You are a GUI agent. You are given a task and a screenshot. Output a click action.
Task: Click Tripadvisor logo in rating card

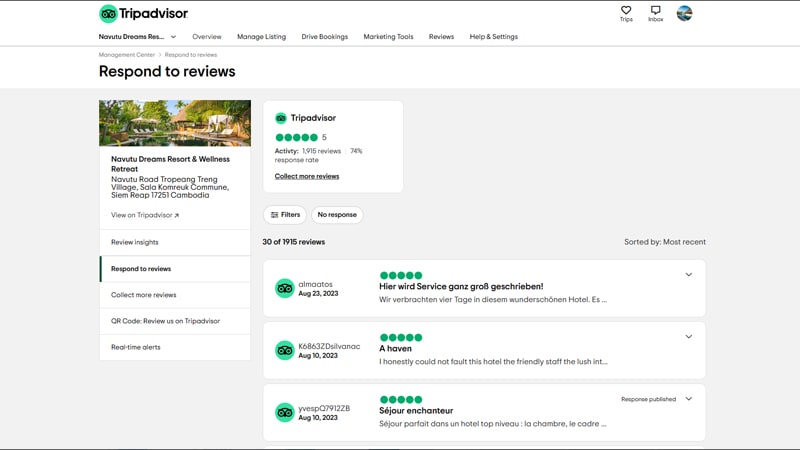281,118
